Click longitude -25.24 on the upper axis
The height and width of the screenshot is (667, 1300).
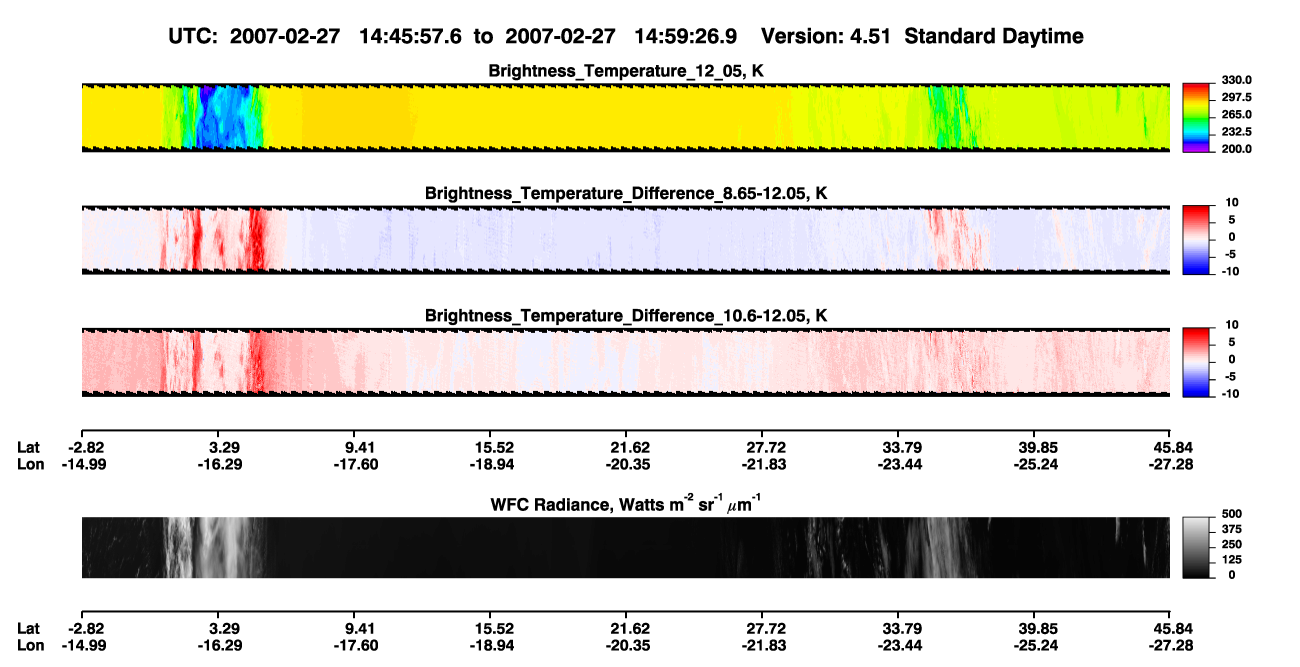click(1035, 464)
